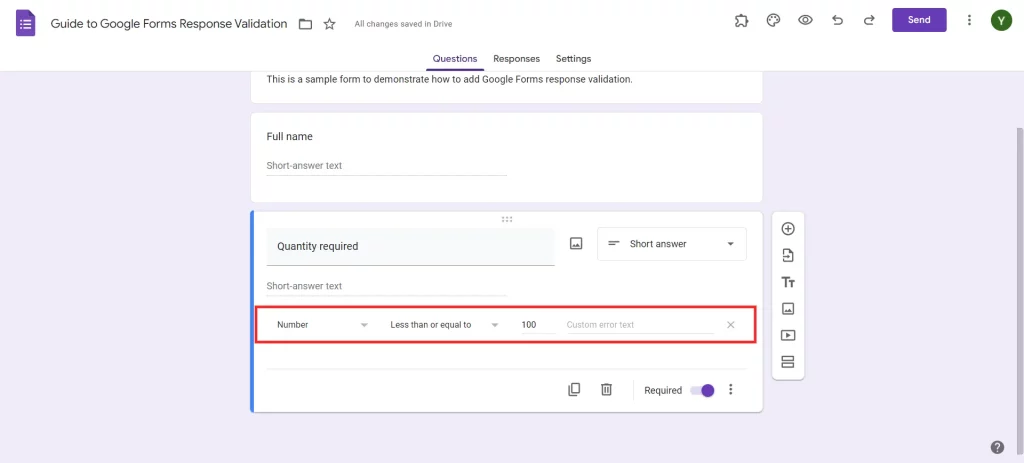The height and width of the screenshot is (463, 1024).
Task: Click the Quantity required question title field
Action: coord(410,247)
